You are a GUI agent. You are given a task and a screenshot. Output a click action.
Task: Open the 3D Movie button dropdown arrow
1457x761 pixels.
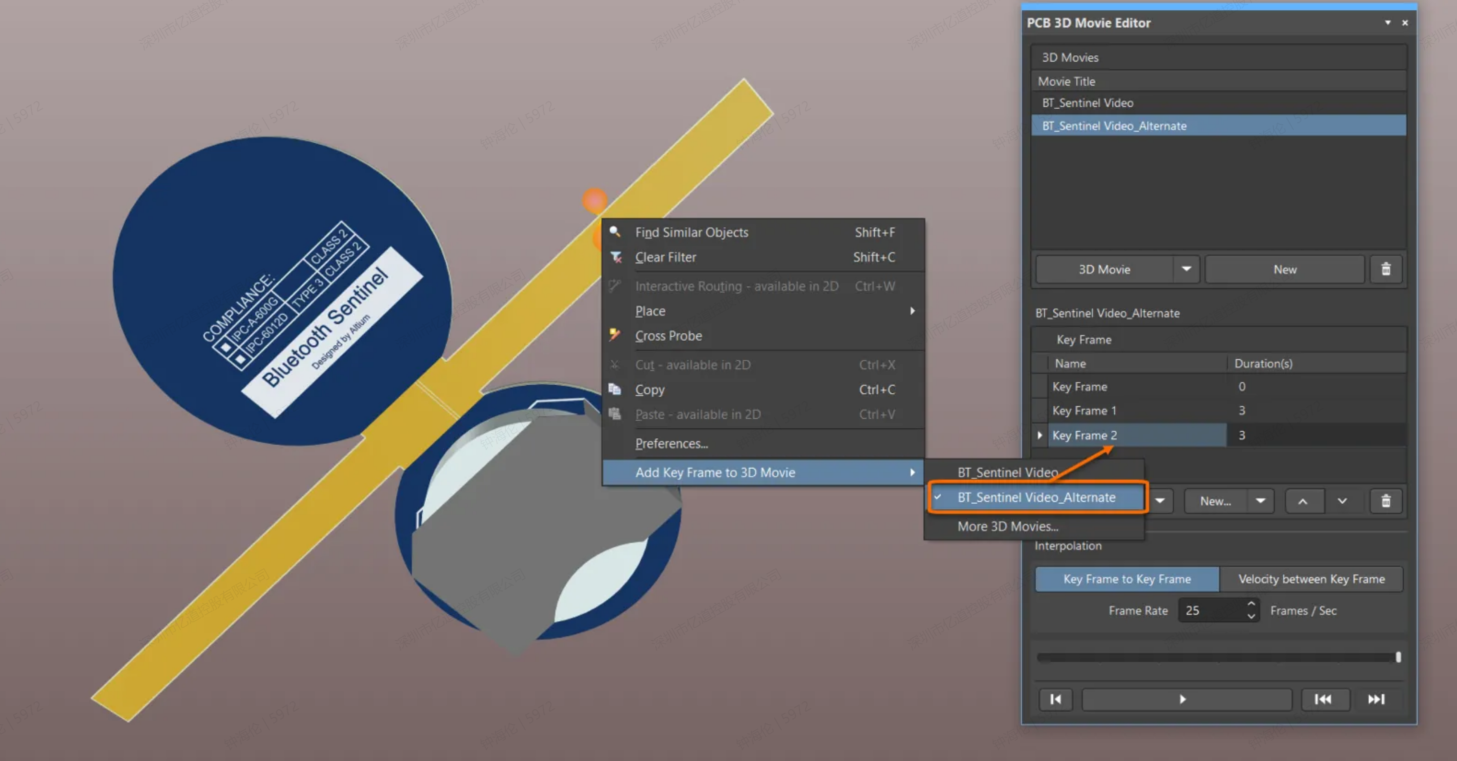point(1186,269)
